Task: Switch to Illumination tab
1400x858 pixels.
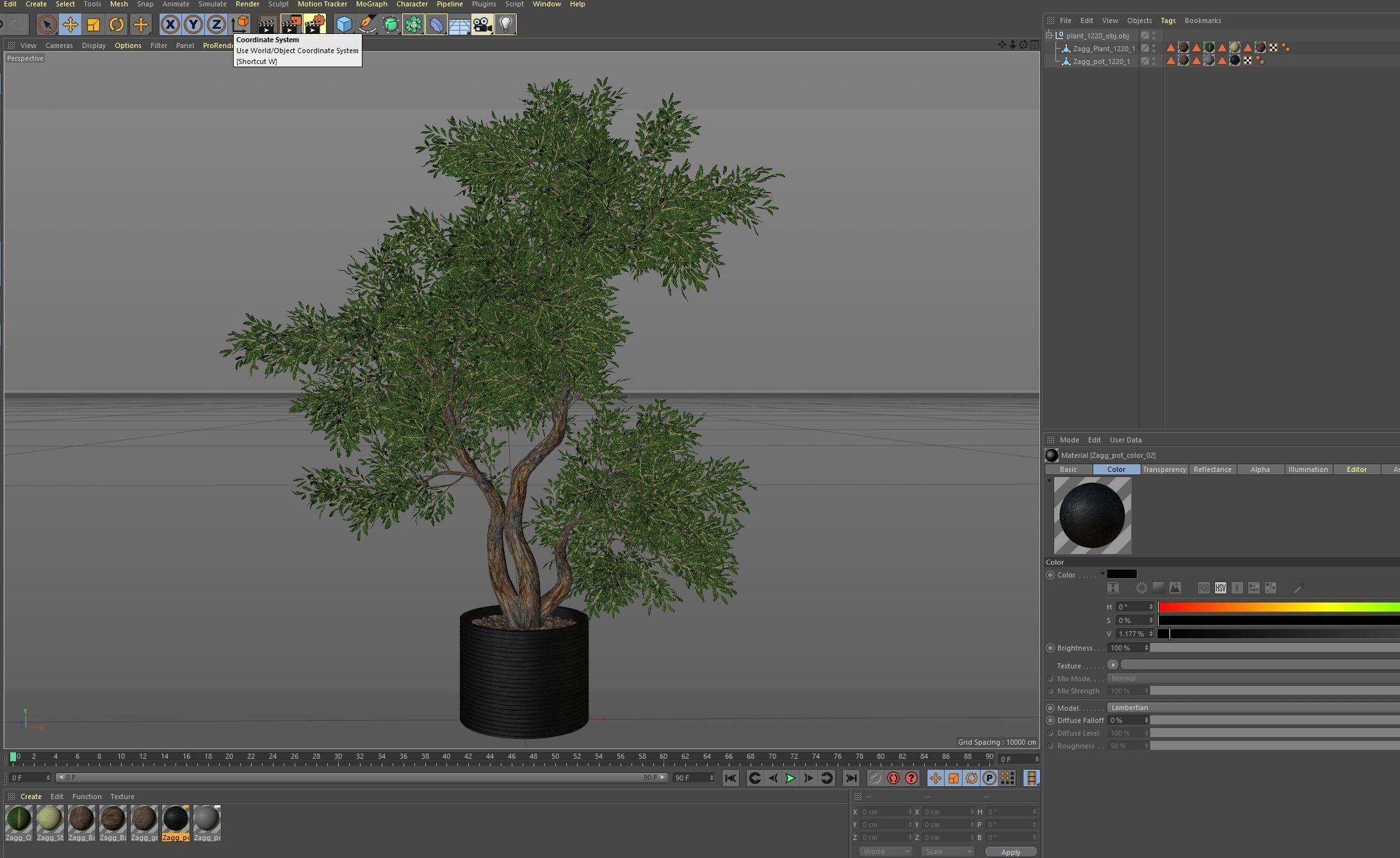Action: tap(1308, 469)
